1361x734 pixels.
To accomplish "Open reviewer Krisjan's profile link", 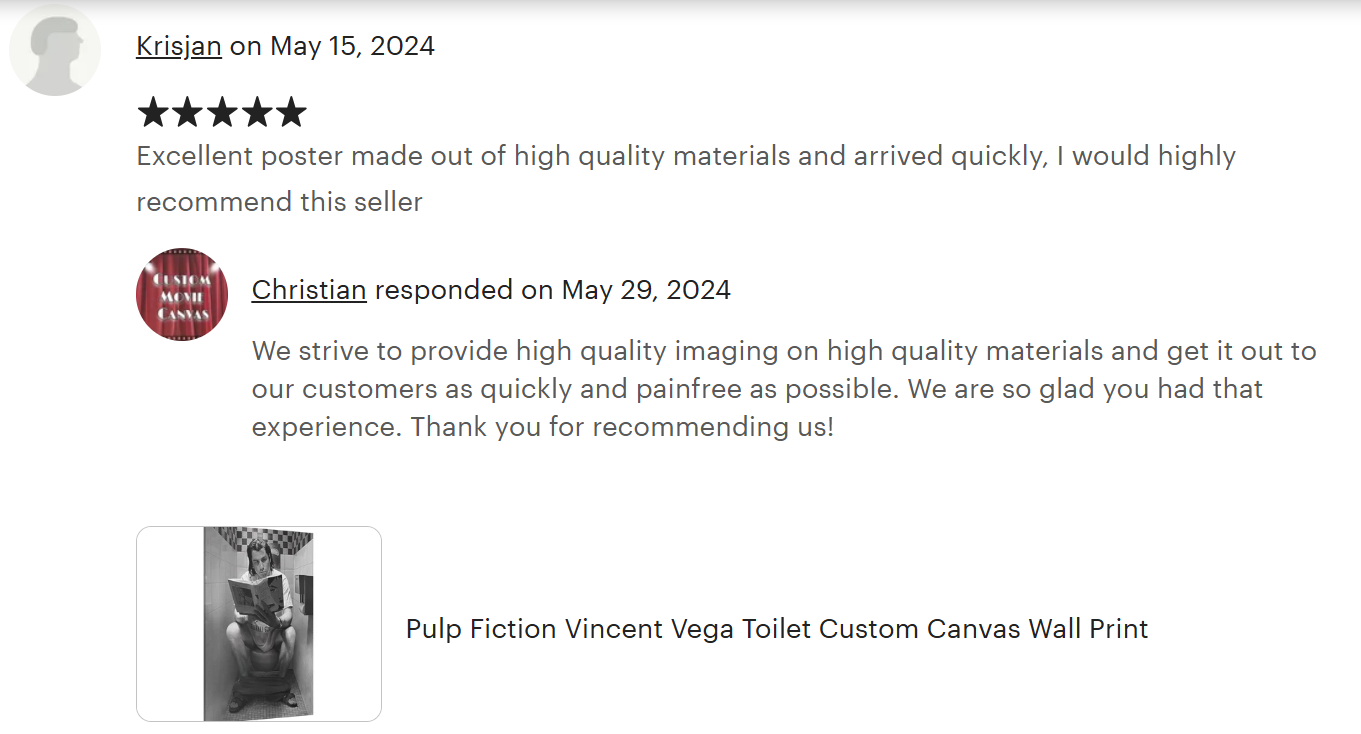I will pyautogui.click(x=179, y=46).
